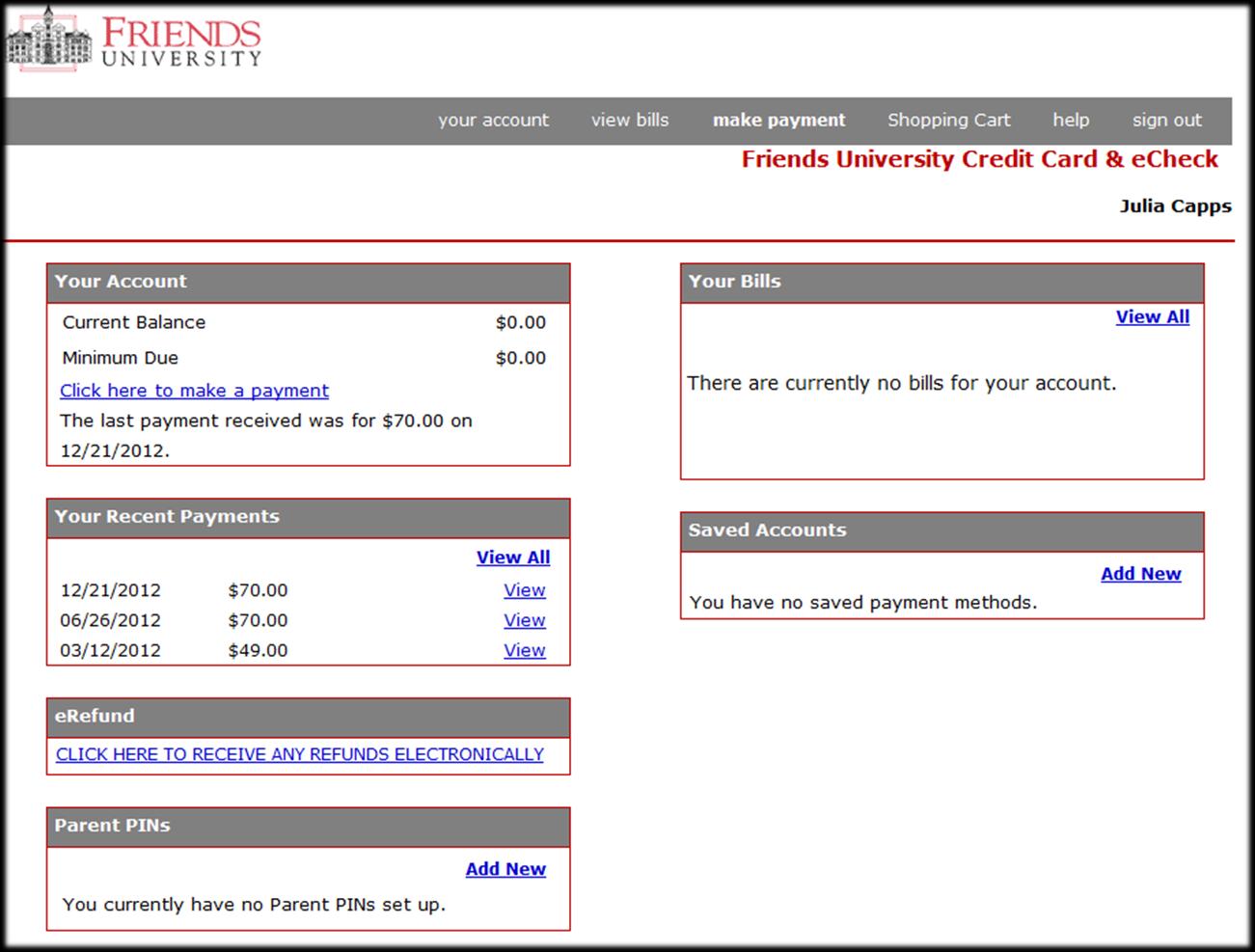Select the Current Balance label
Viewport: 1255px width, 952px height.
pyautogui.click(x=134, y=322)
